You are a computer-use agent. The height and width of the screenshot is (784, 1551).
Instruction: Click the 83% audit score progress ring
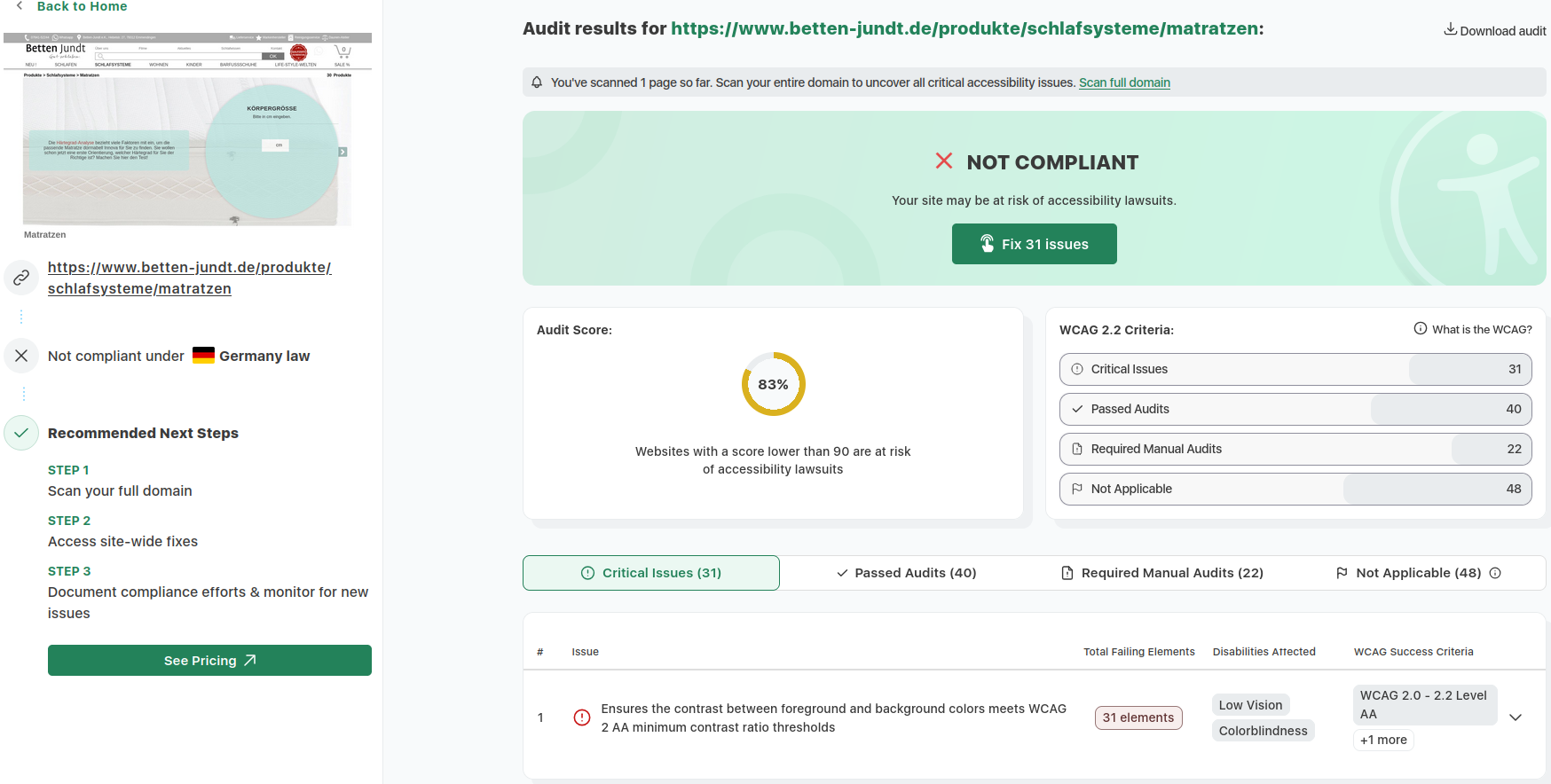pyautogui.click(x=773, y=384)
